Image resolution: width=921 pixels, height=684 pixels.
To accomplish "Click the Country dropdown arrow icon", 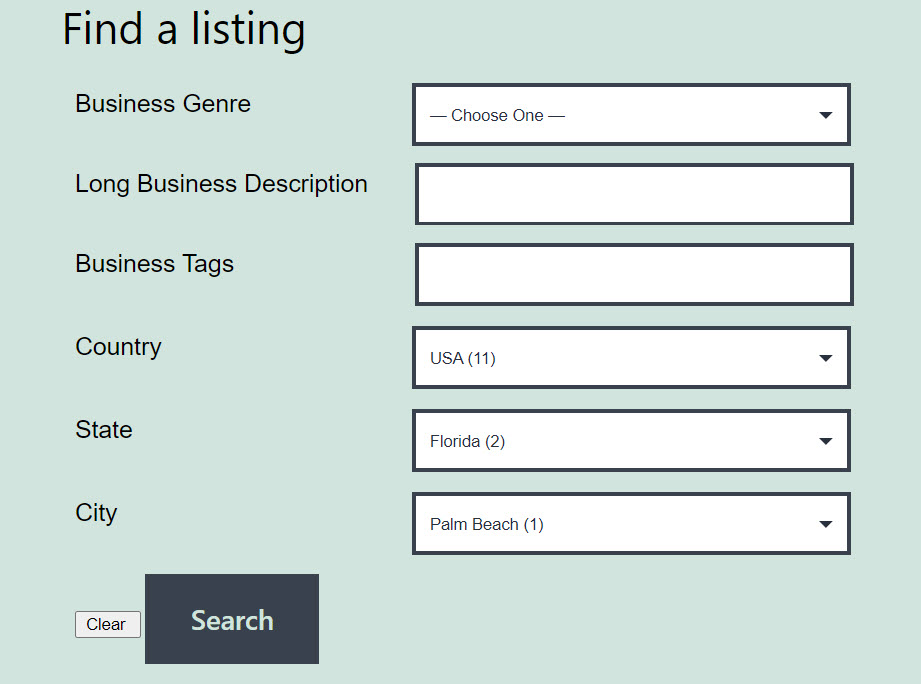I will pyautogui.click(x=825, y=358).
